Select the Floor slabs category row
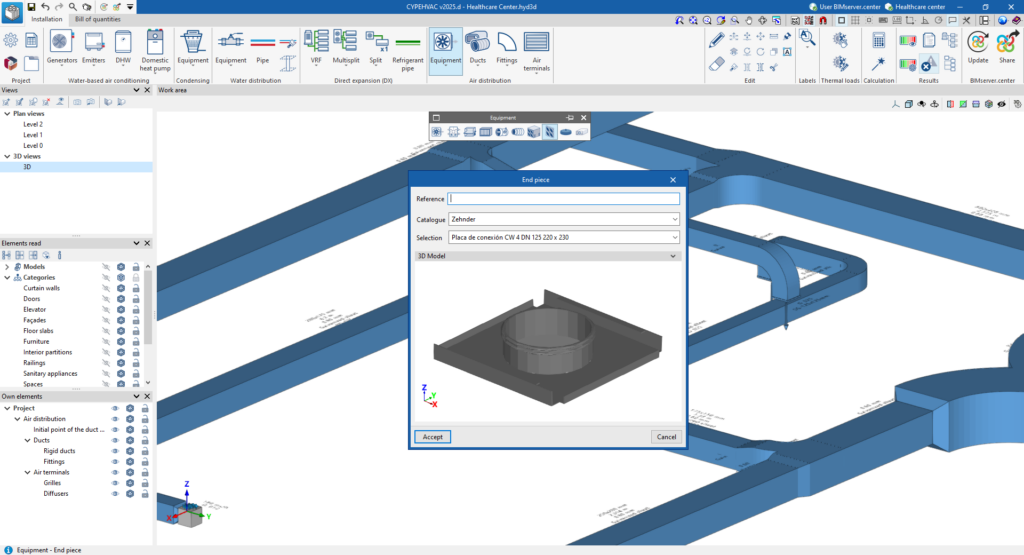1024x555 pixels. point(39,331)
